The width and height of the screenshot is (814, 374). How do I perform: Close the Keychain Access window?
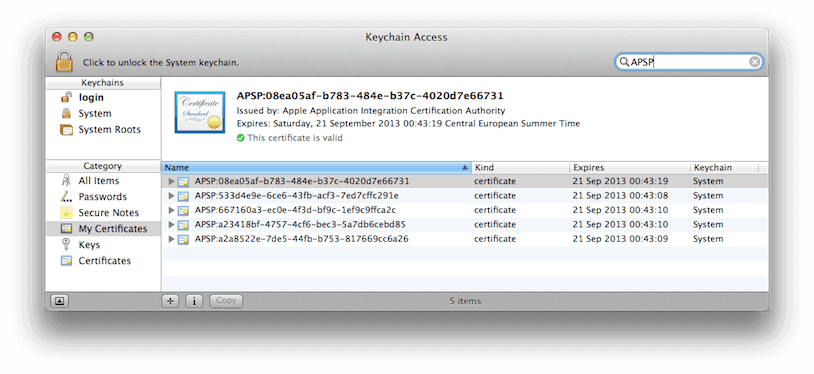click(x=57, y=37)
